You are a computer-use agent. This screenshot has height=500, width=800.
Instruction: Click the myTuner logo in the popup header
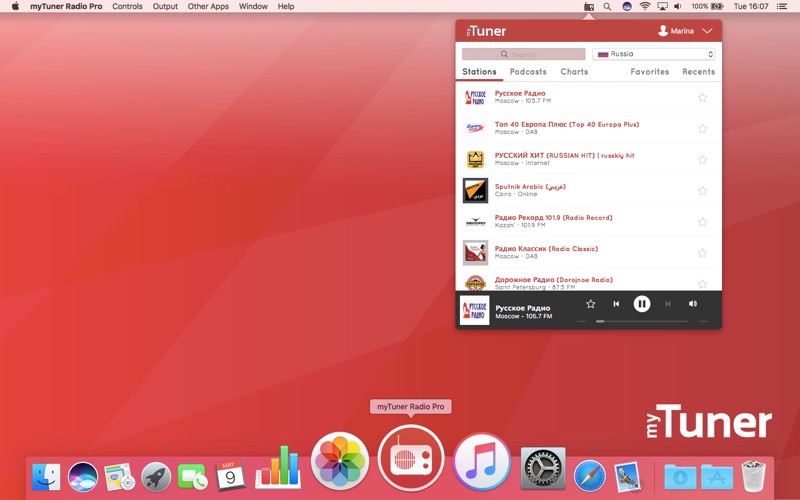486,31
